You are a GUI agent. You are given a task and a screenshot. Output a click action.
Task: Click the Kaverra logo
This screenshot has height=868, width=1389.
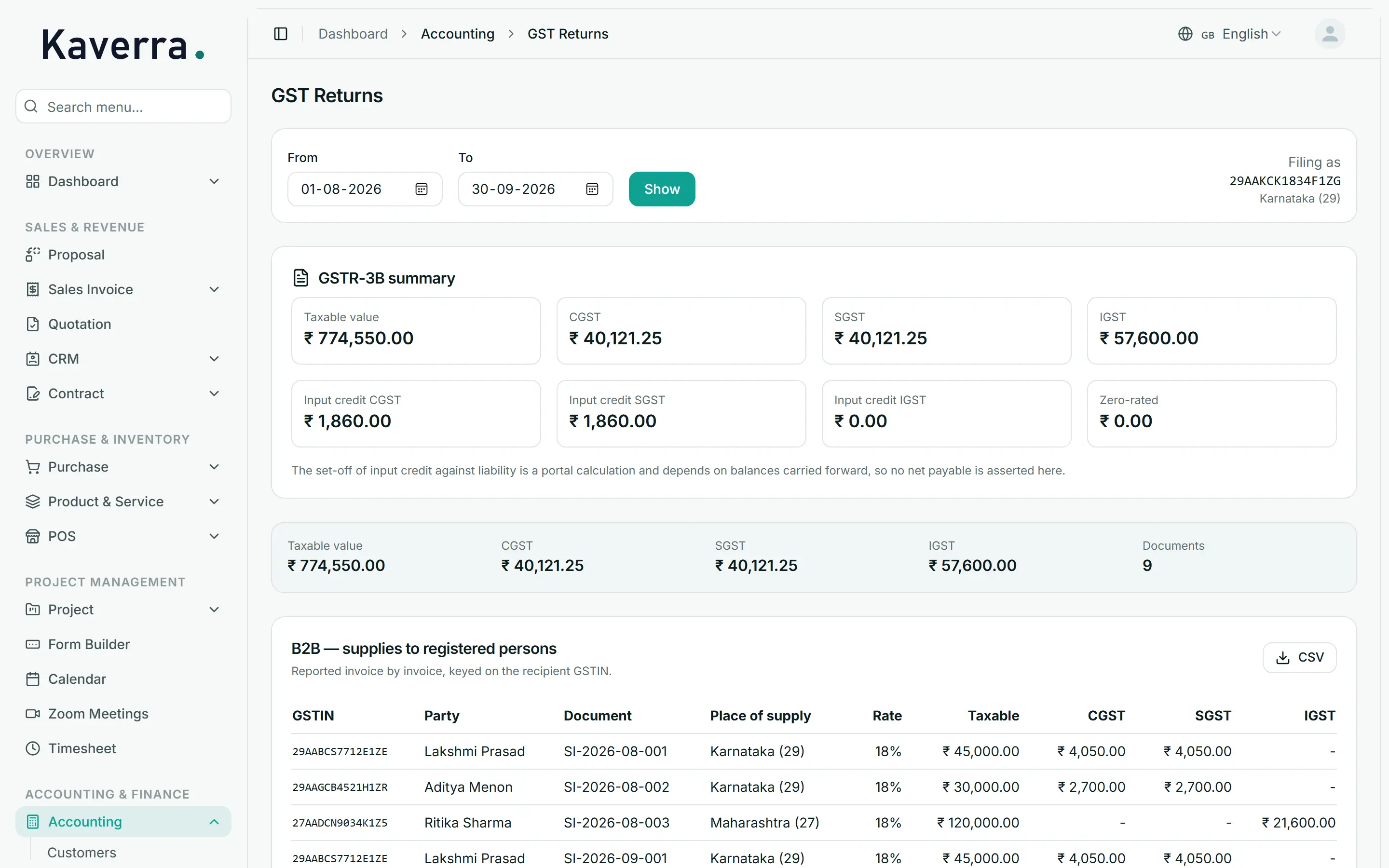point(123,45)
